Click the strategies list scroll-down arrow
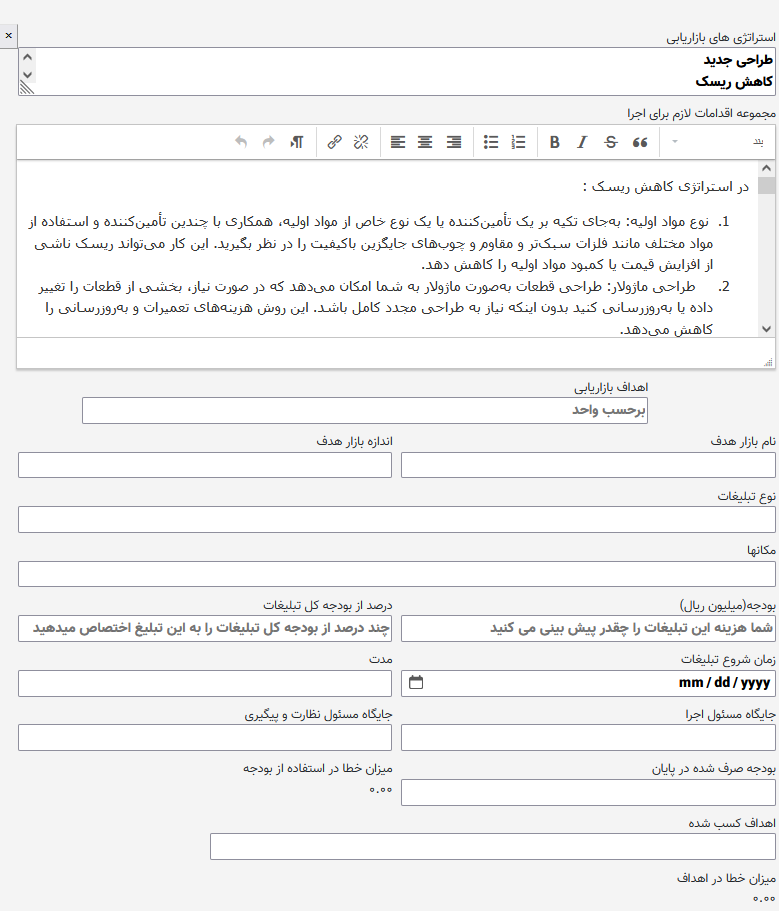This screenshot has height=911, width=779. pos(27,74)
